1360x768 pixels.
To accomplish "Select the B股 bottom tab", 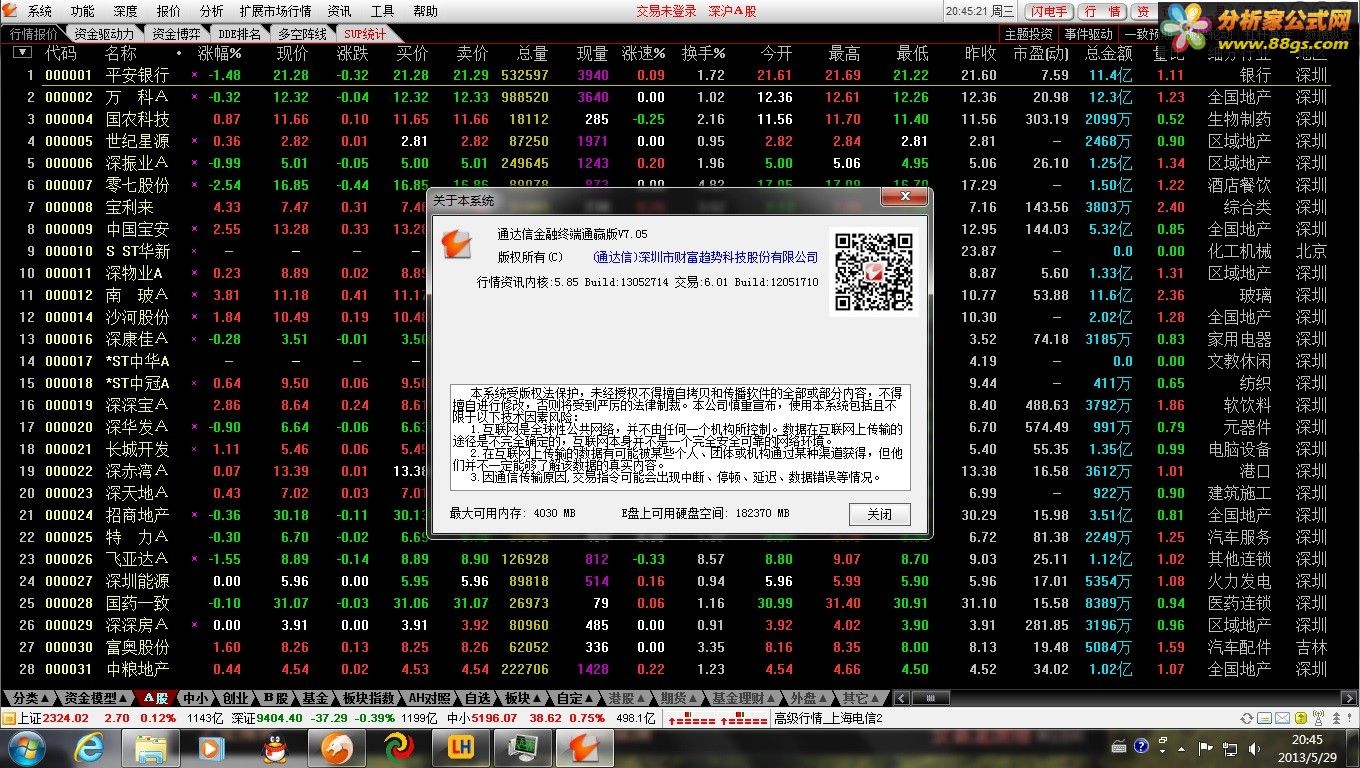I will [276, 698].
